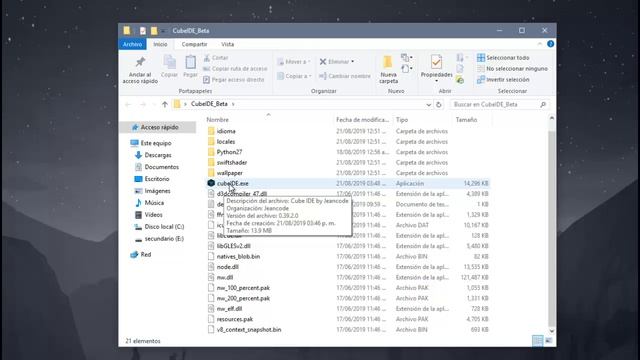Switch to details view icon
The width and height of the screenshot is (640, 360).
click(538, 340)
